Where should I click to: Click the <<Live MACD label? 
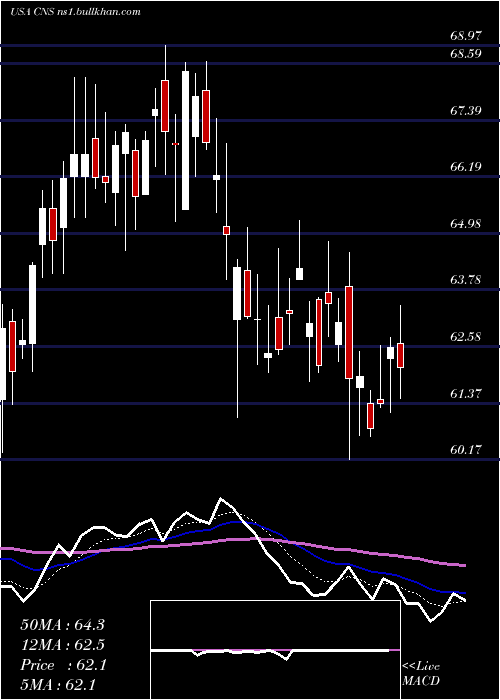tap(421, 673)
